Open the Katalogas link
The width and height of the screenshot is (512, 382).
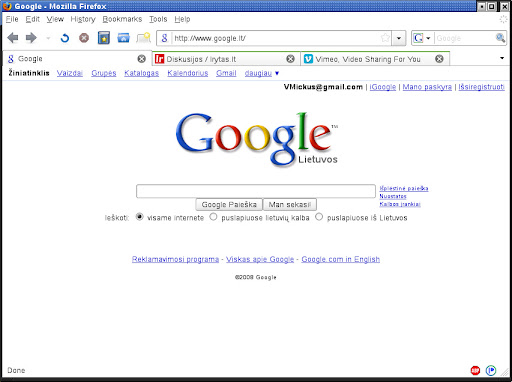point(141,73)
